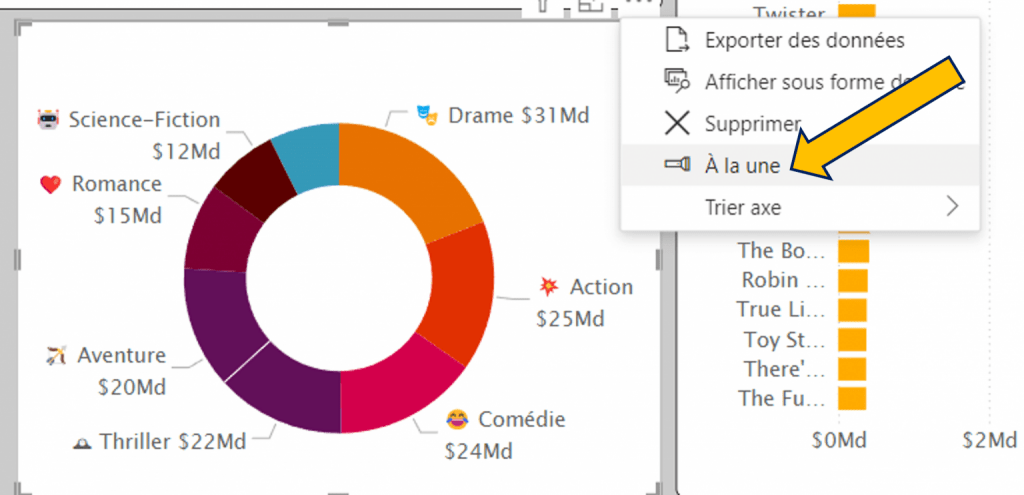Click the $20Md value under Aventure
Screen dimensions: 1024x495
[132, 387]
